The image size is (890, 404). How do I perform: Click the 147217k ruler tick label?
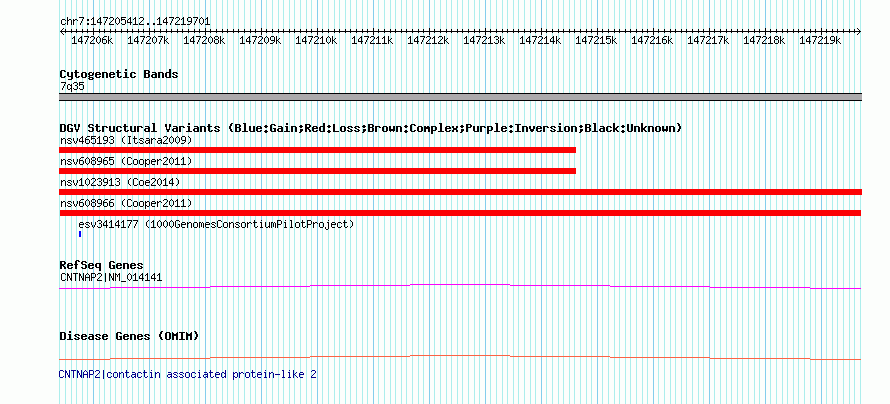708,40
